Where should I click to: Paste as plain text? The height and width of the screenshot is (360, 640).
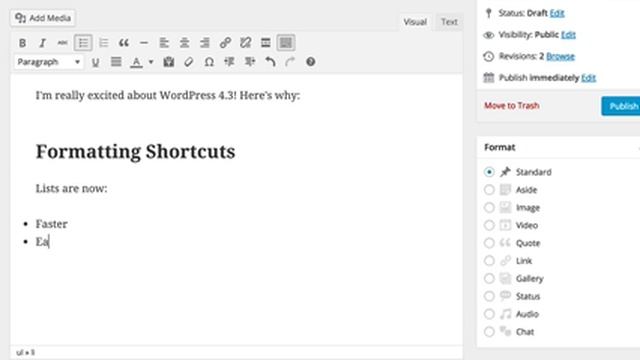pyautogui.click(x=169, y=62)
